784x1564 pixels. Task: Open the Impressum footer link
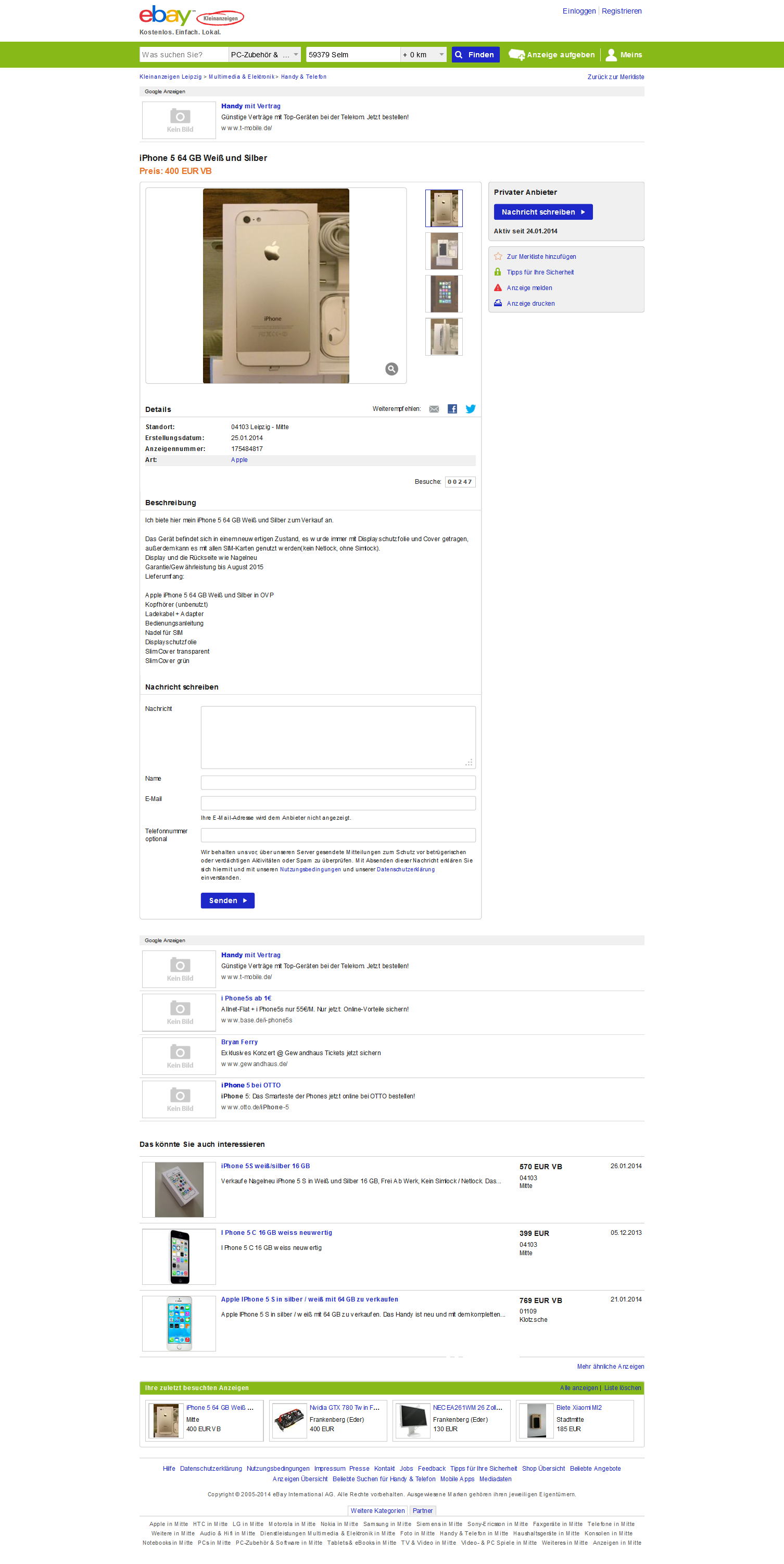pos(330,1469)
